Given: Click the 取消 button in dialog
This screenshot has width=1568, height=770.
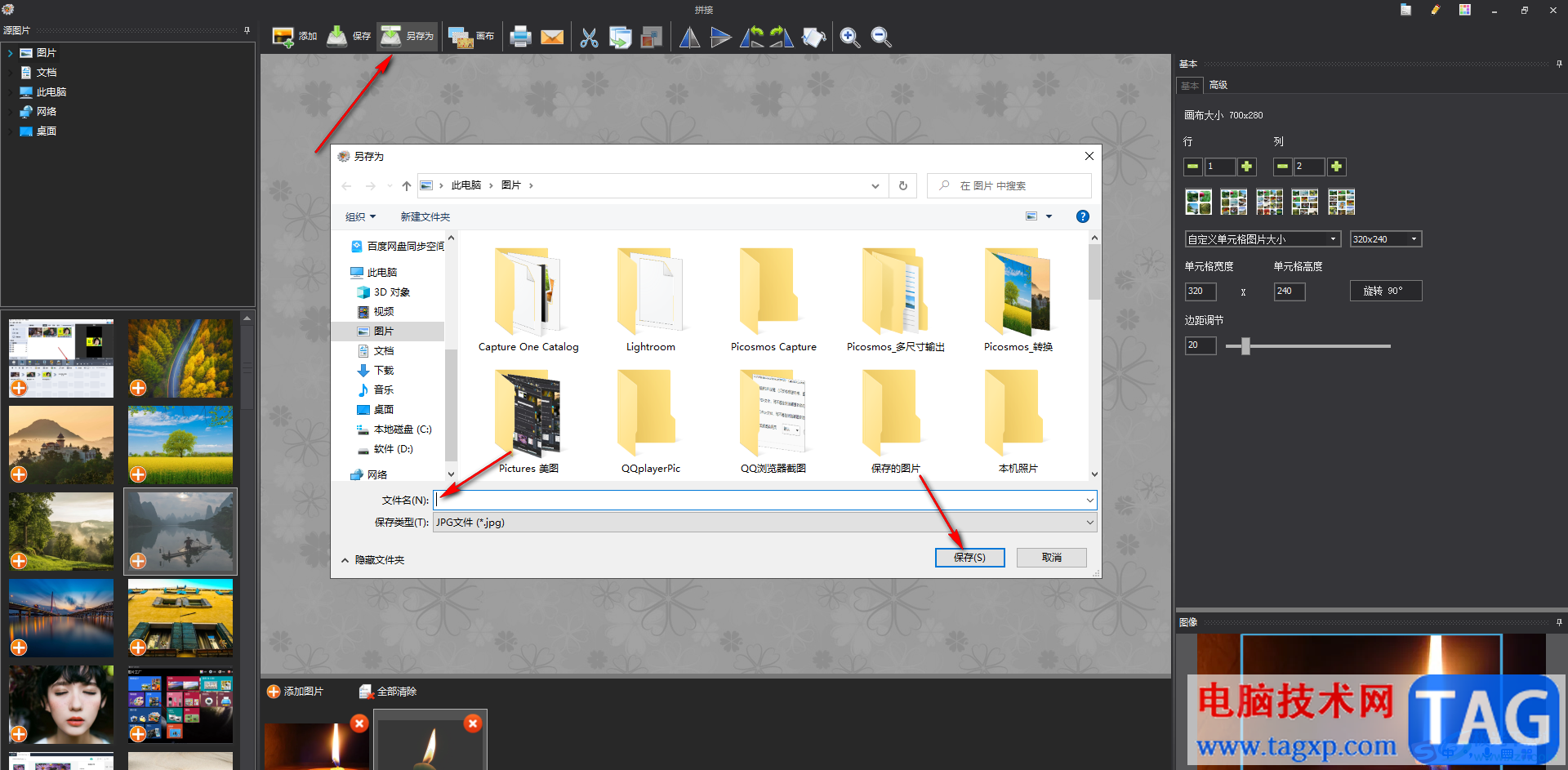Looking at the screenshot, I should [x=1051, y=558].
